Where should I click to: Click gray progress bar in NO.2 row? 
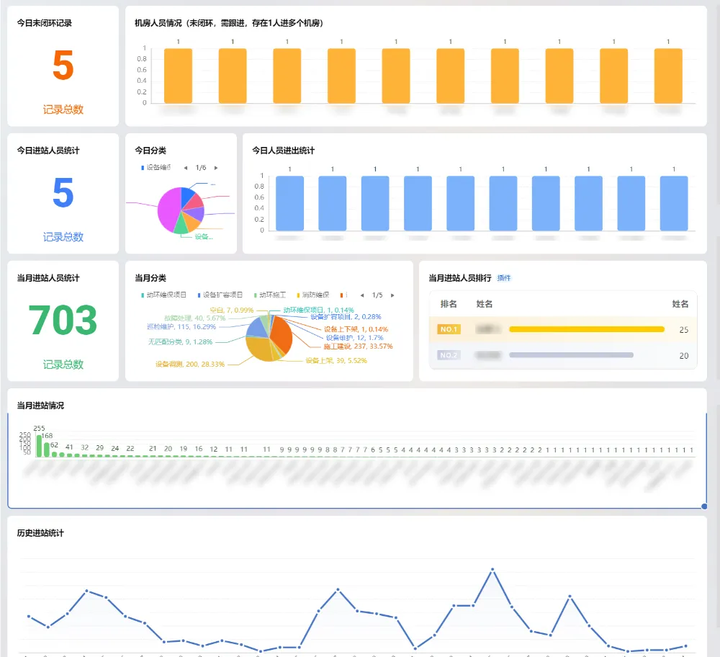[571, 355]
